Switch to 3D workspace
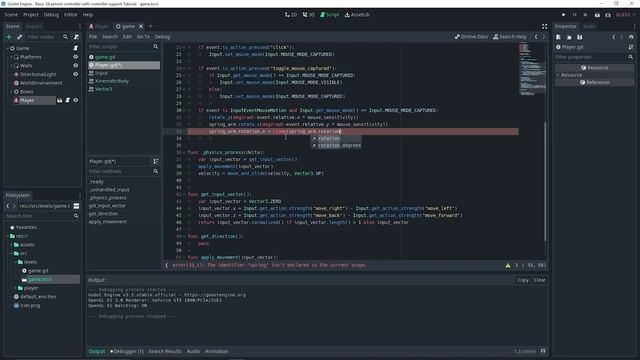This screenshot has width=640, height=360. point(309,15)
